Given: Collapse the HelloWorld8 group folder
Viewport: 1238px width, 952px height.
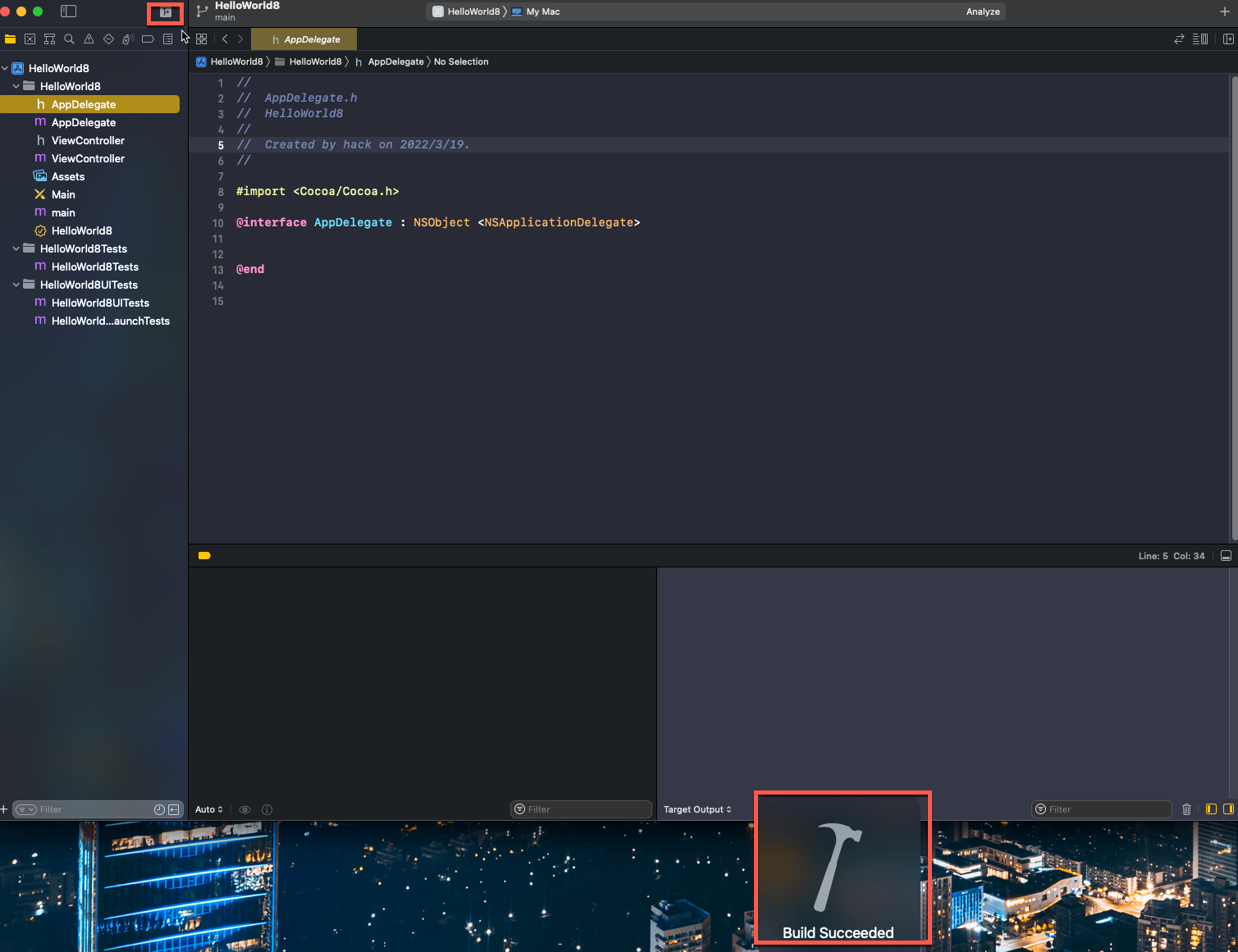Looking at the screenshot, I should coord(16,86).
